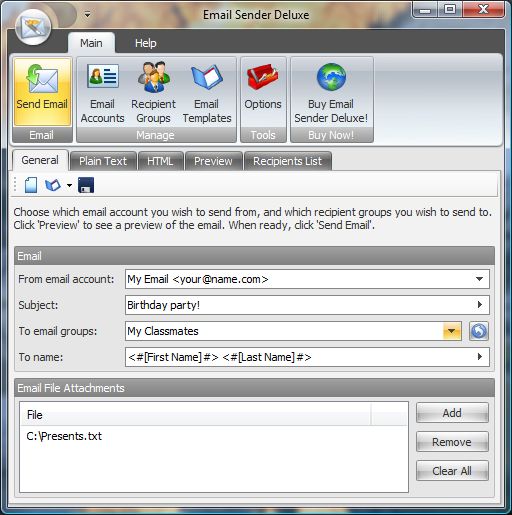
Task: Expand the To email groups dropdown
Action: [x=452, y=331]
